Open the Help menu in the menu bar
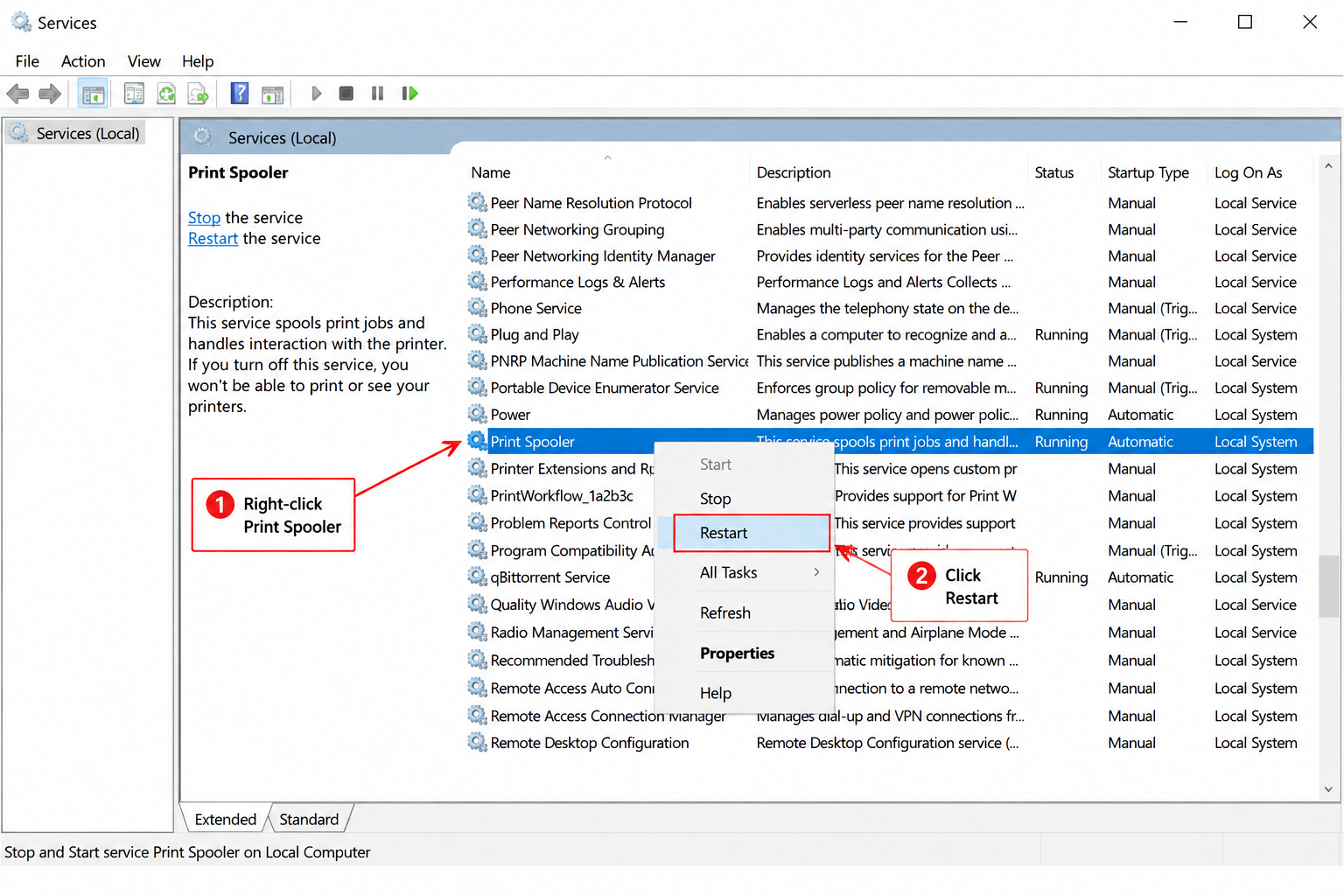Image resolution: width=1344 pixels, height=896 pixels. pos(198,61)
